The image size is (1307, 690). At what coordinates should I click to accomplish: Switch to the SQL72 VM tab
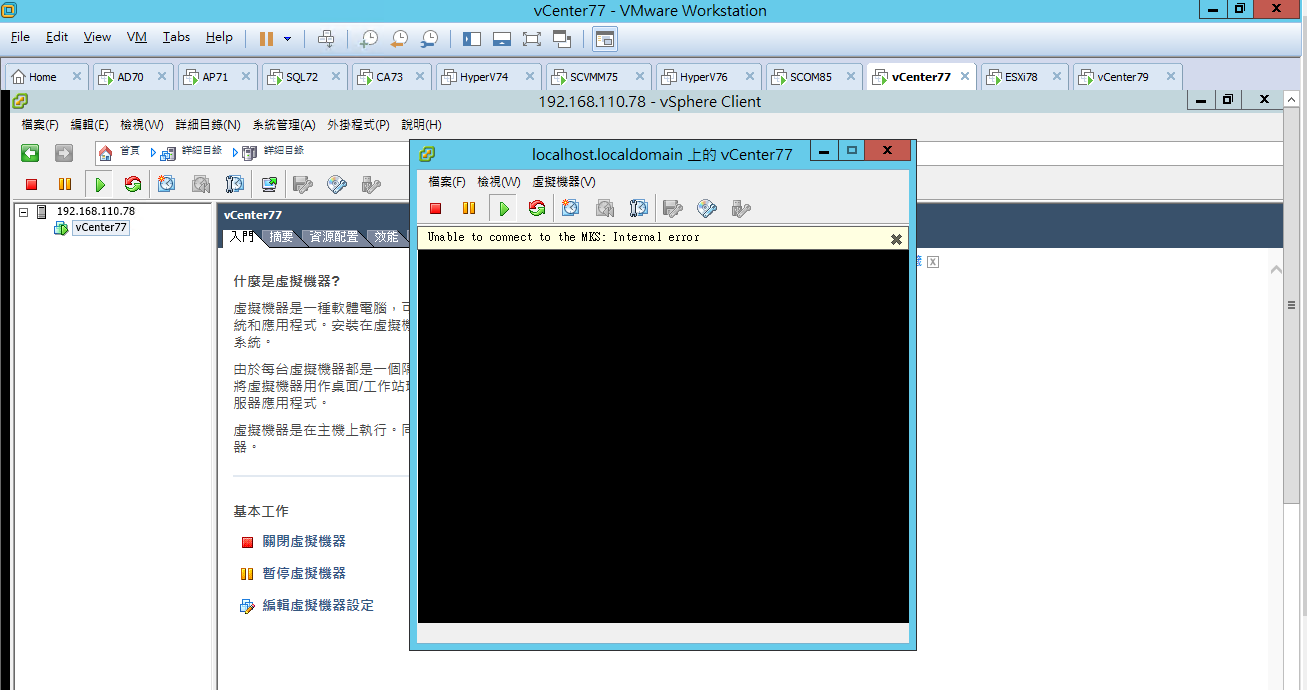(302, 77)
